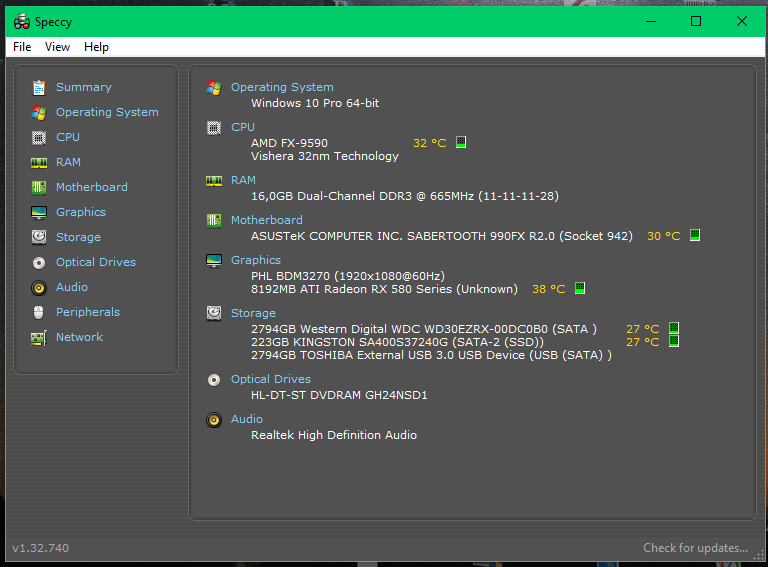Click the Optical Drives disc icon in sidebar
This screenshot has width=768, height=567.
pyautogui.click(x=39, y=263)
